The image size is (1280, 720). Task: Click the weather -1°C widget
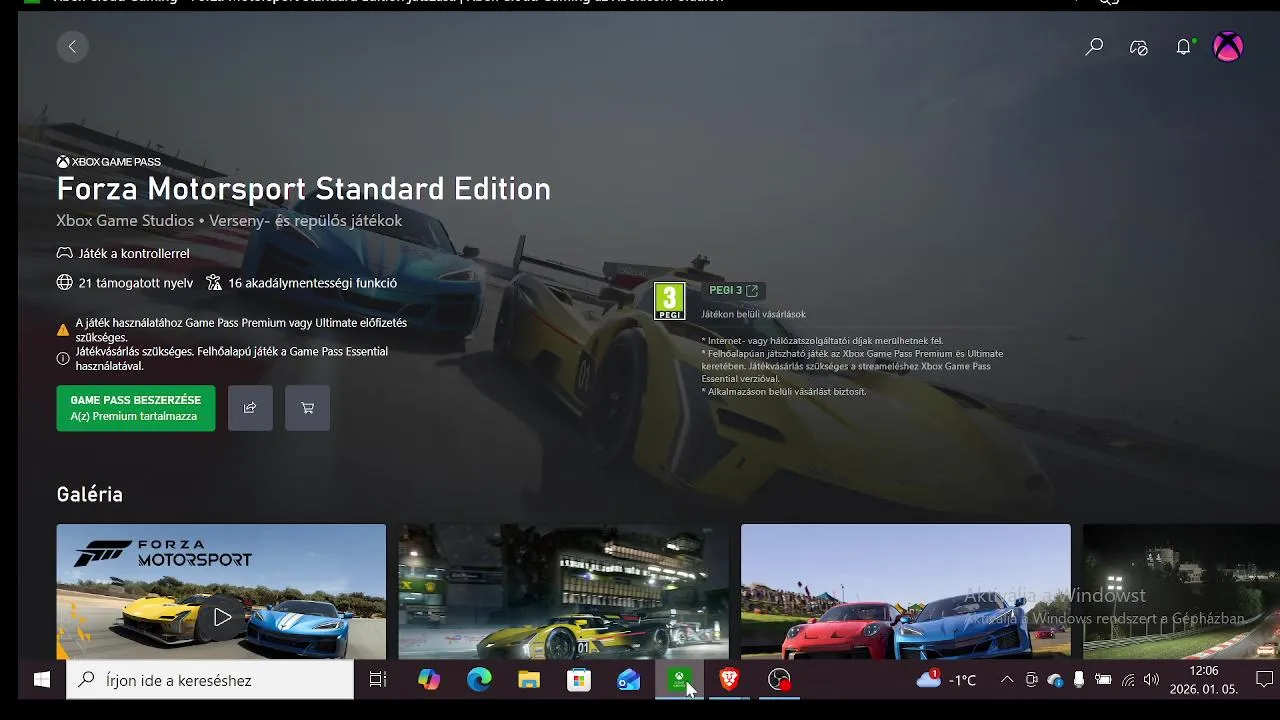946,680
